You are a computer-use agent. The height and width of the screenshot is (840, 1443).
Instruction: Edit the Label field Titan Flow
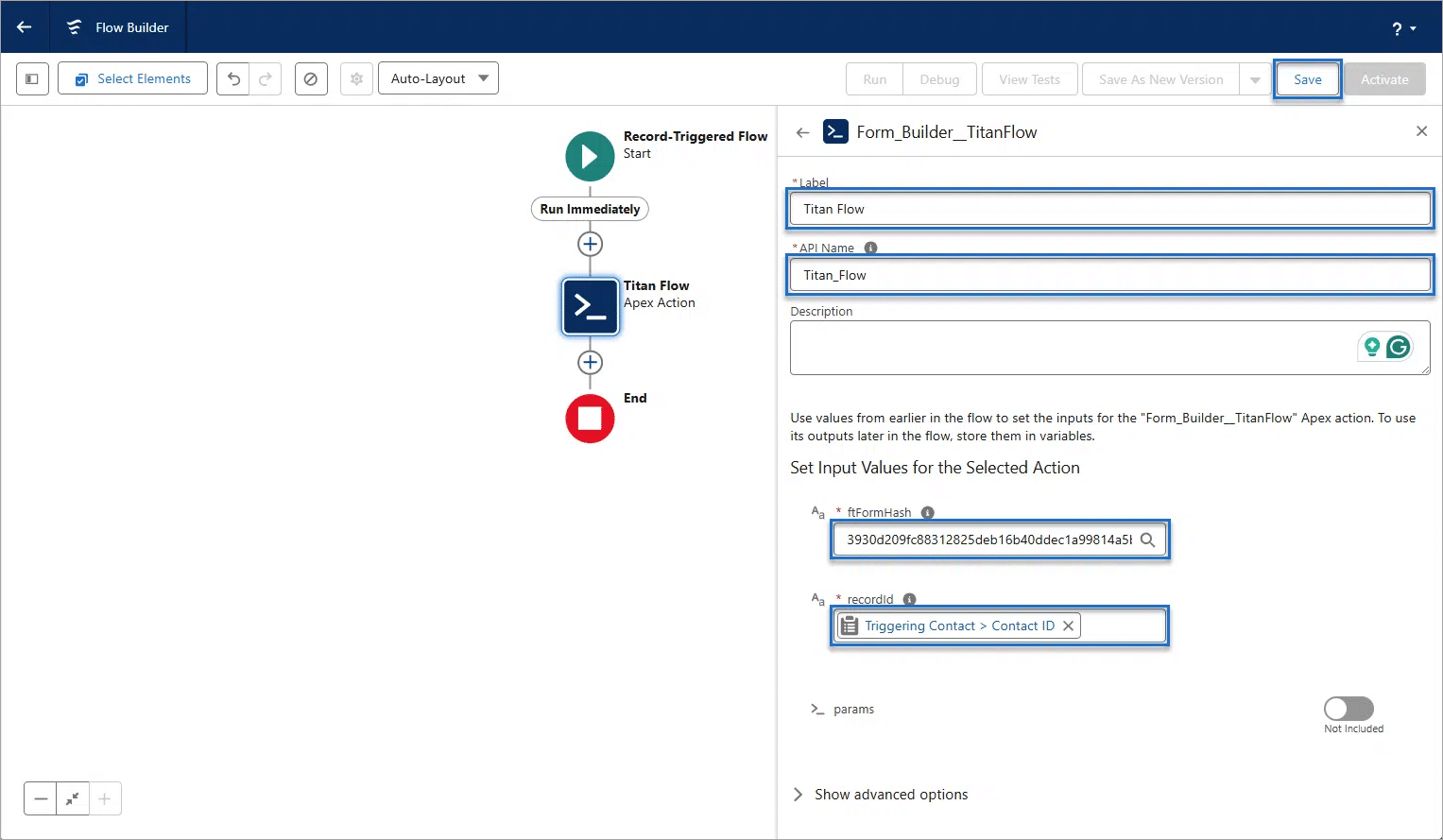[x=1109, y=209]
